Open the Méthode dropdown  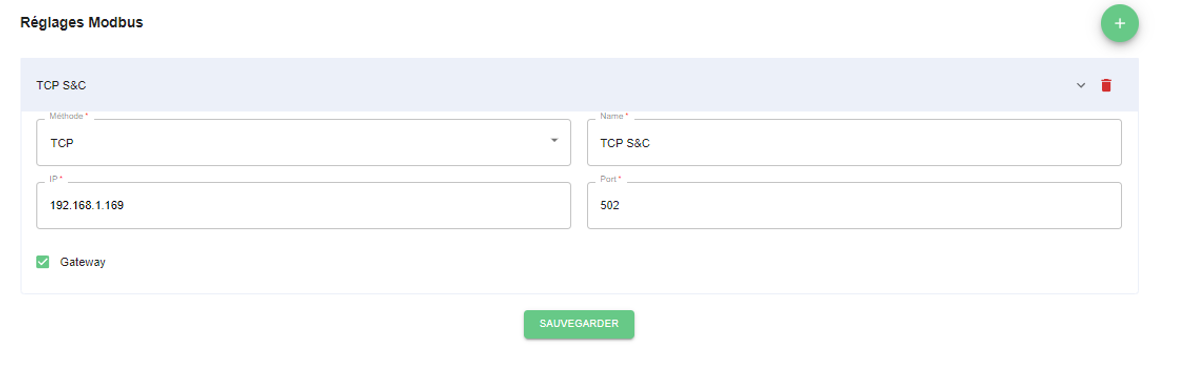pyautogui.click(x=304, y=142)
